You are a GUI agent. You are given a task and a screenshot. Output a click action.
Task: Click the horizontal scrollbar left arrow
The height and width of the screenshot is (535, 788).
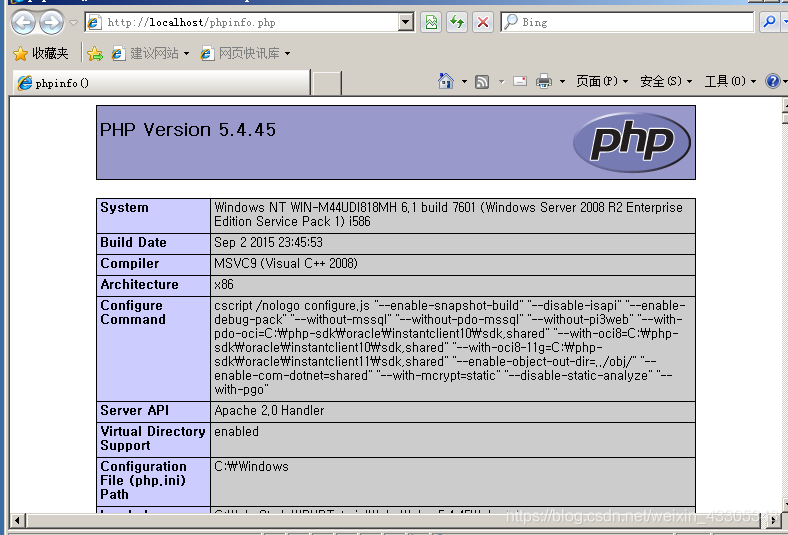coord(17,520)
